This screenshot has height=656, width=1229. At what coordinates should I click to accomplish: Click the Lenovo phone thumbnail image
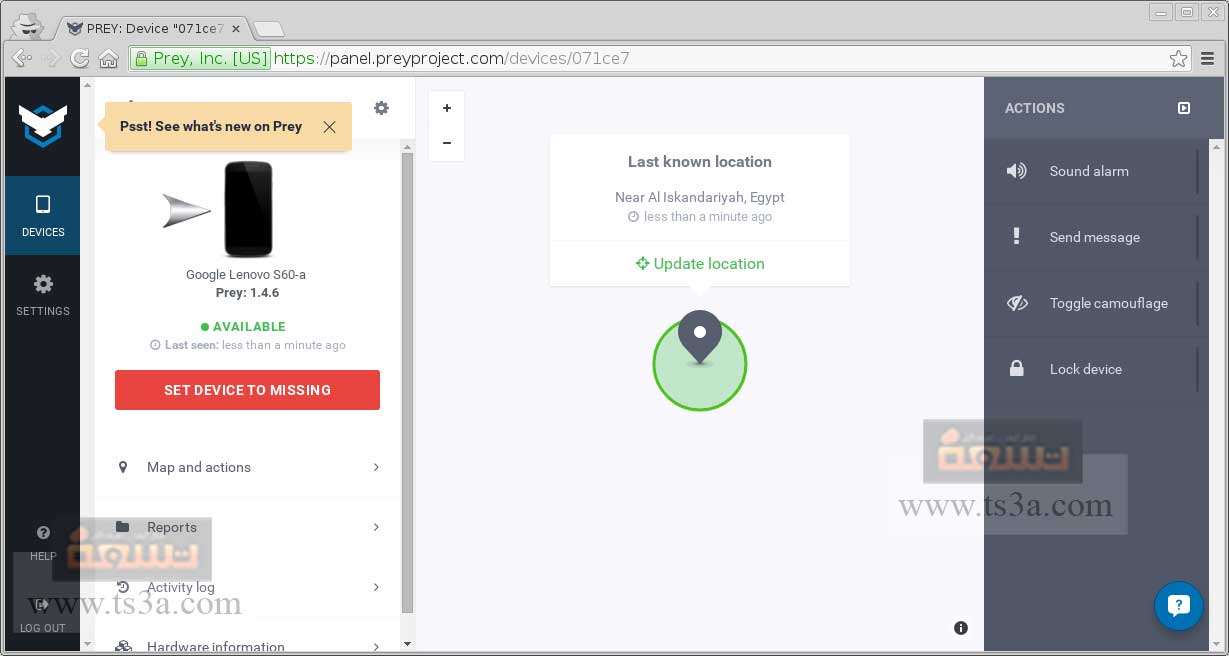click(x=248, y=209)
